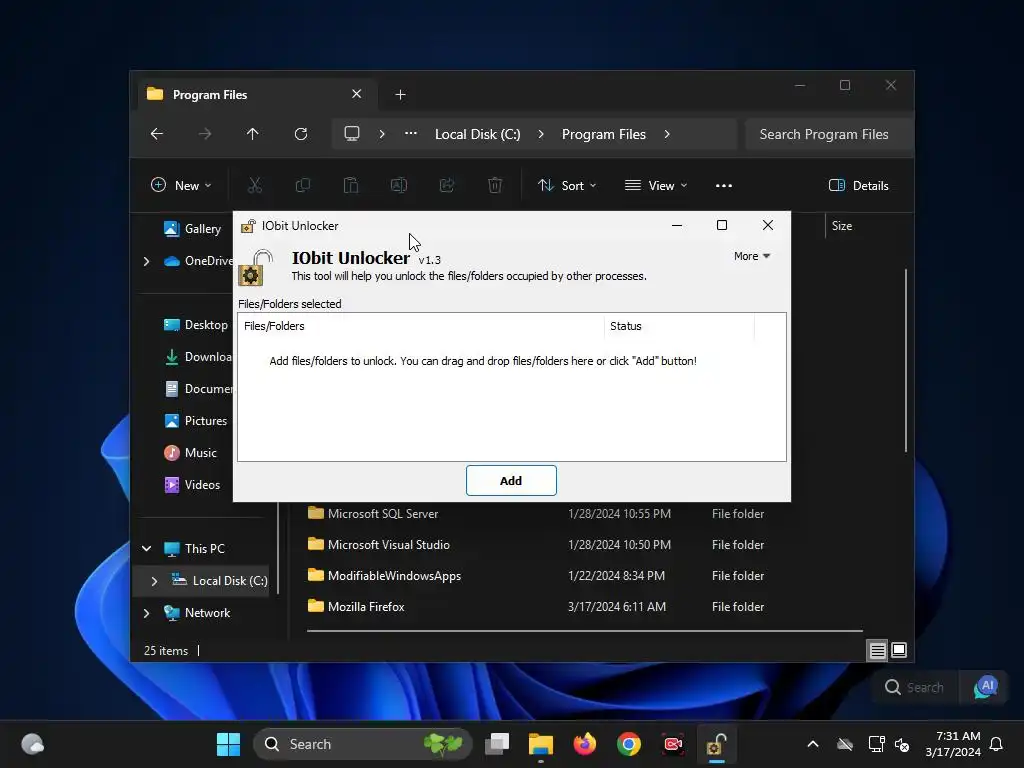Click Local Disk (C:) in the address path
The width and height of the screenshot is (1024, 768).
[x=477, y=134]
